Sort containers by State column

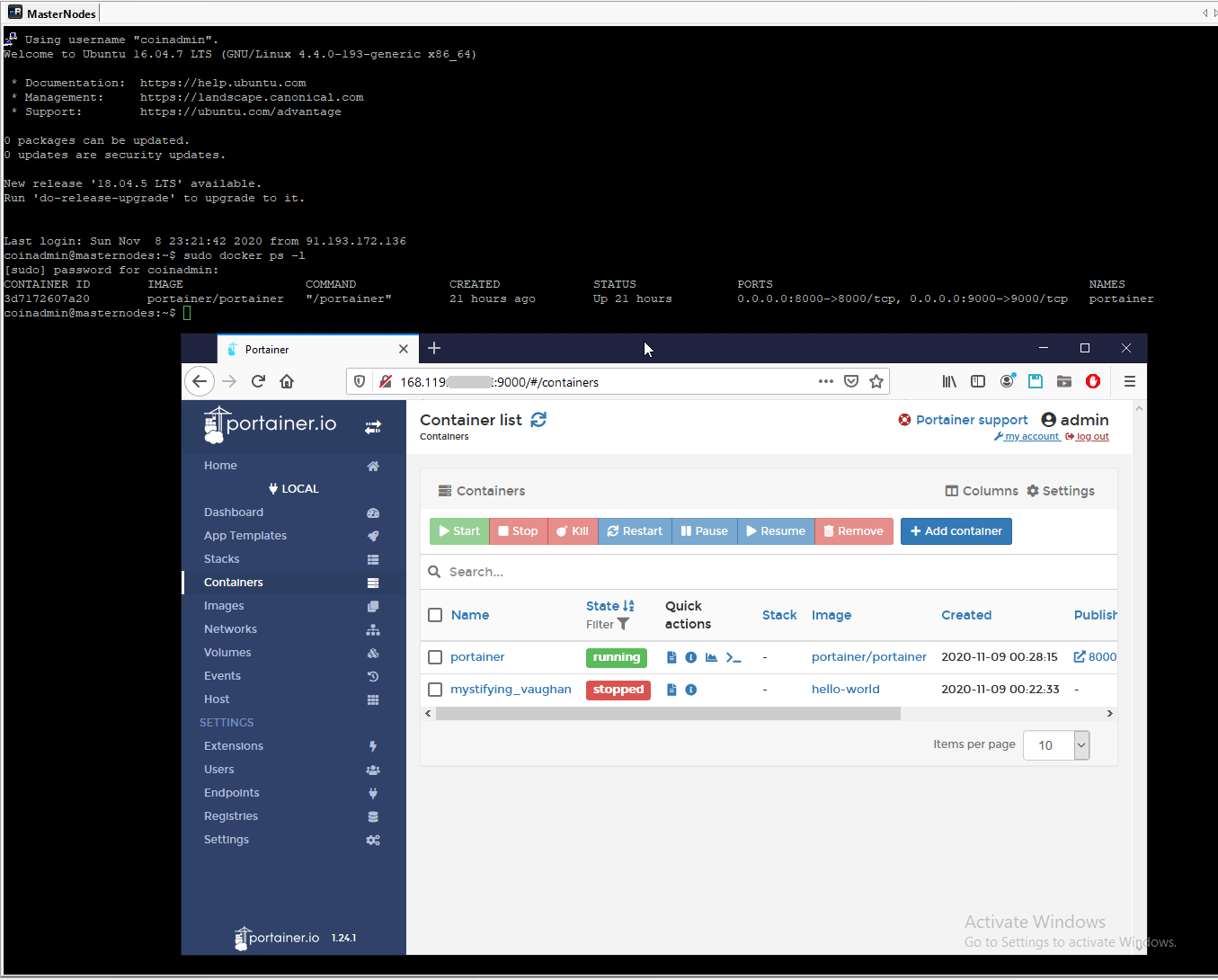pos(610,606)
